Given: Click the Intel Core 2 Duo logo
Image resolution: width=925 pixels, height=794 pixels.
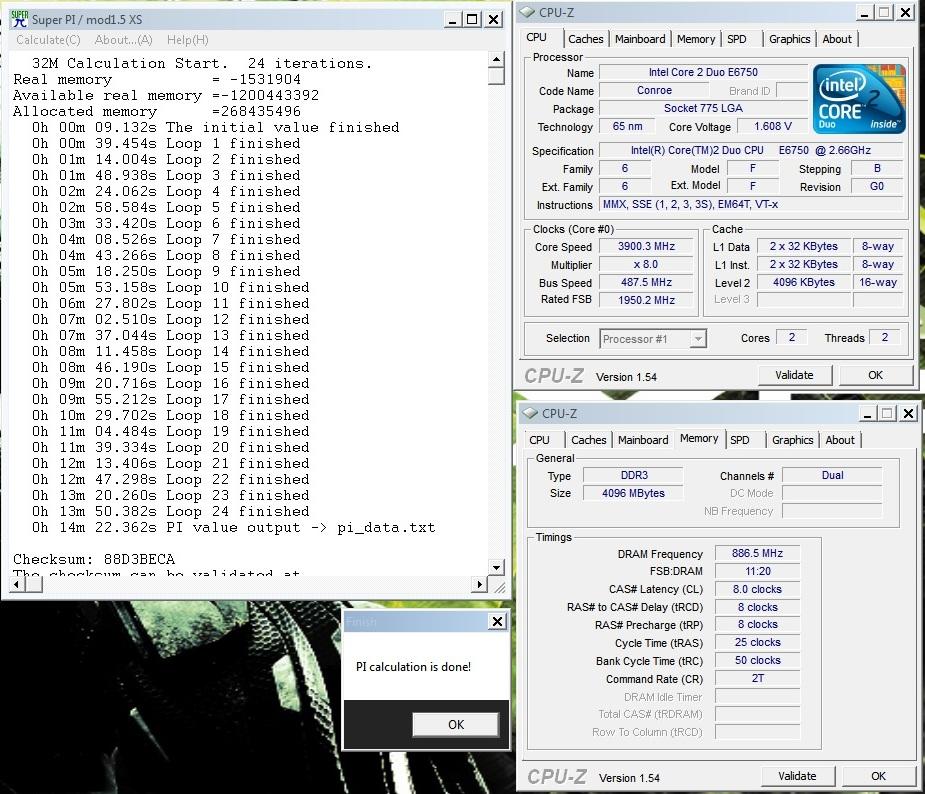Looking at the screenshot, I should [859, 99].
